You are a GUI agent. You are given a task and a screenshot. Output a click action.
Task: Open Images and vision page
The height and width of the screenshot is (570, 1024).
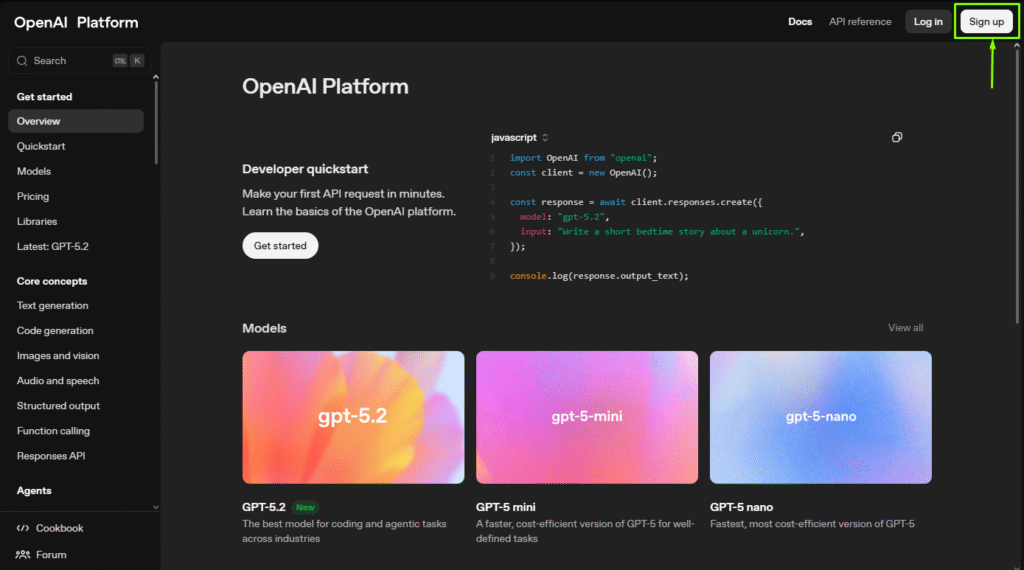[58, 356]
